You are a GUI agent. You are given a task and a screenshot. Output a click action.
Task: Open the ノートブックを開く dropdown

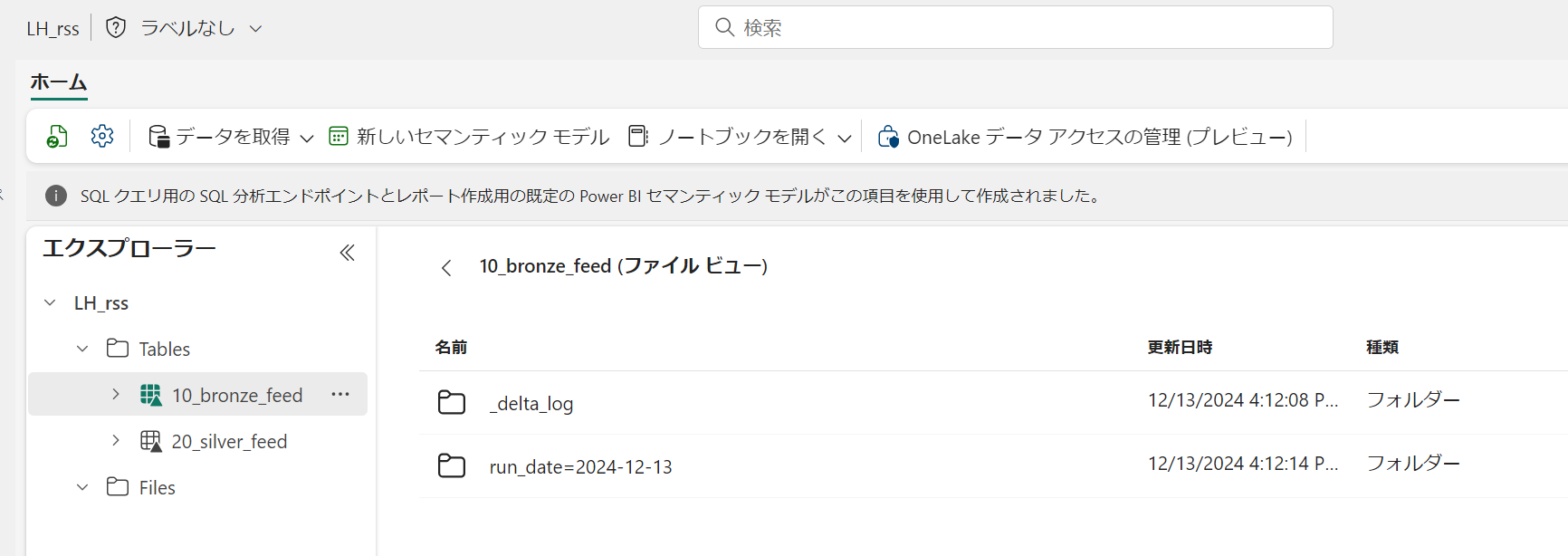point(740,137)
